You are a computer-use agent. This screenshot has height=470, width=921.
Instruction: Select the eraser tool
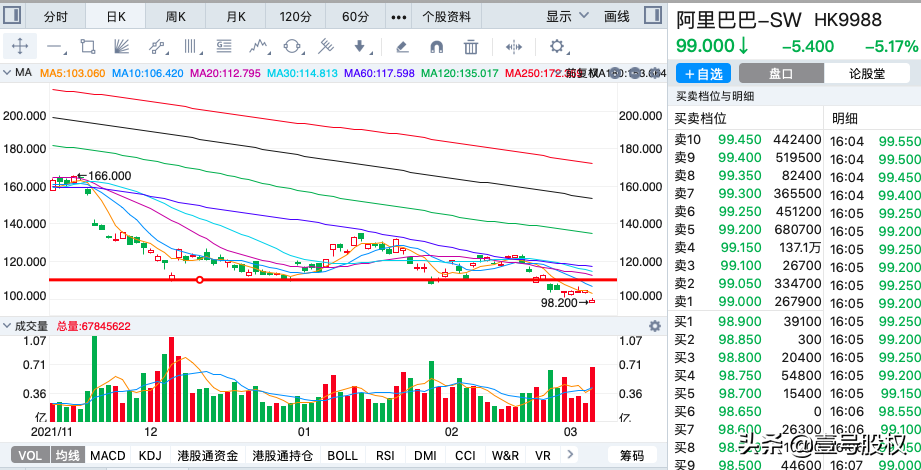tap(402, 46)
